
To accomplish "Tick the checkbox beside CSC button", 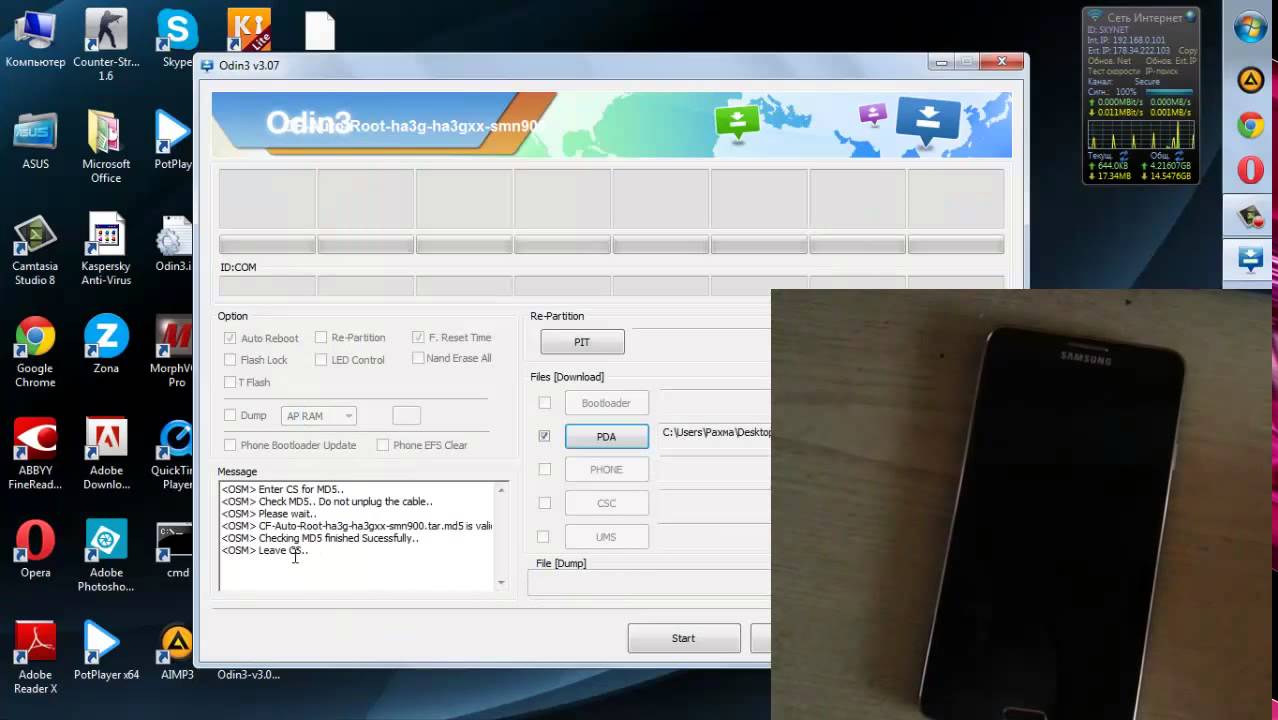I will (x=544, y=503).
